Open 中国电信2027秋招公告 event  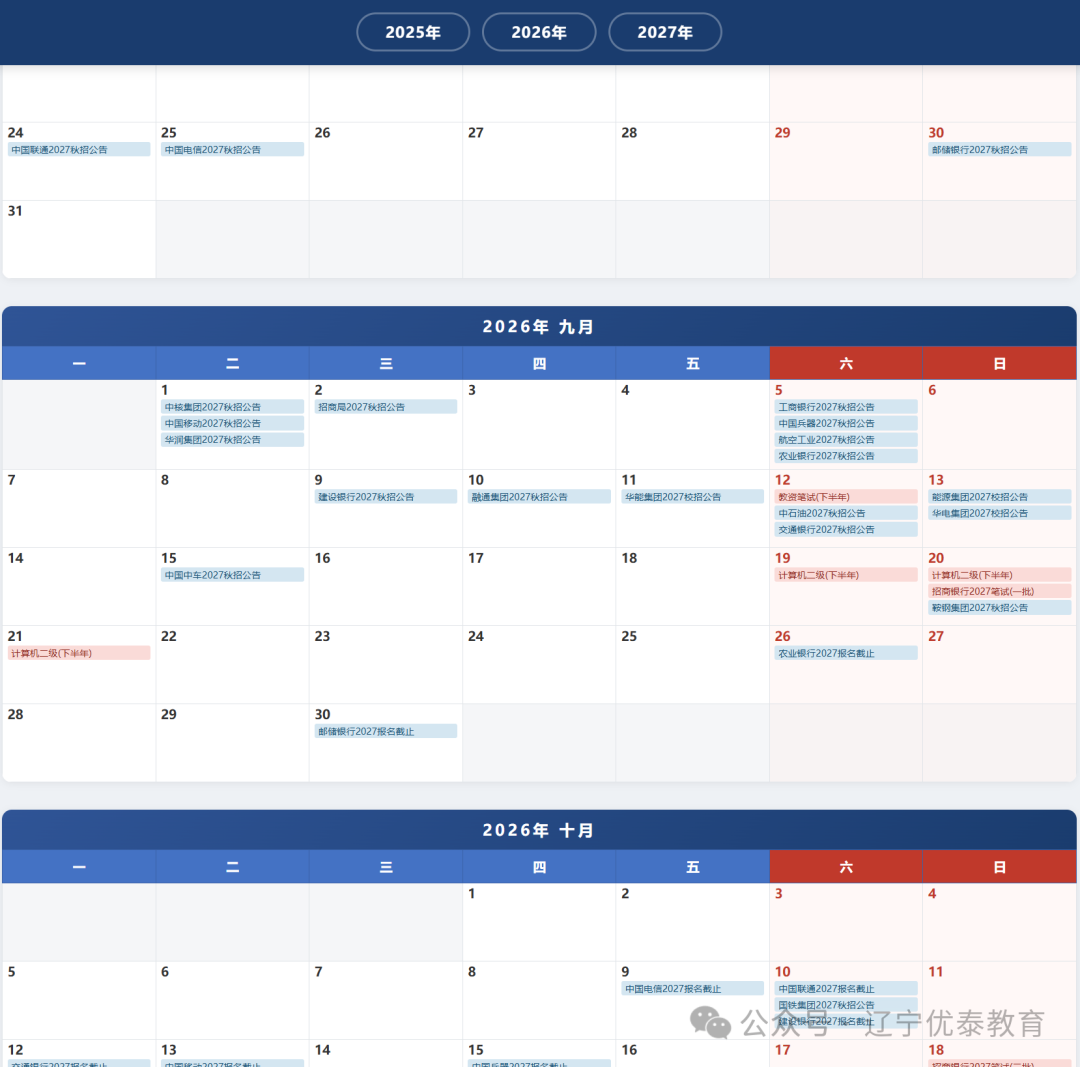233,149
